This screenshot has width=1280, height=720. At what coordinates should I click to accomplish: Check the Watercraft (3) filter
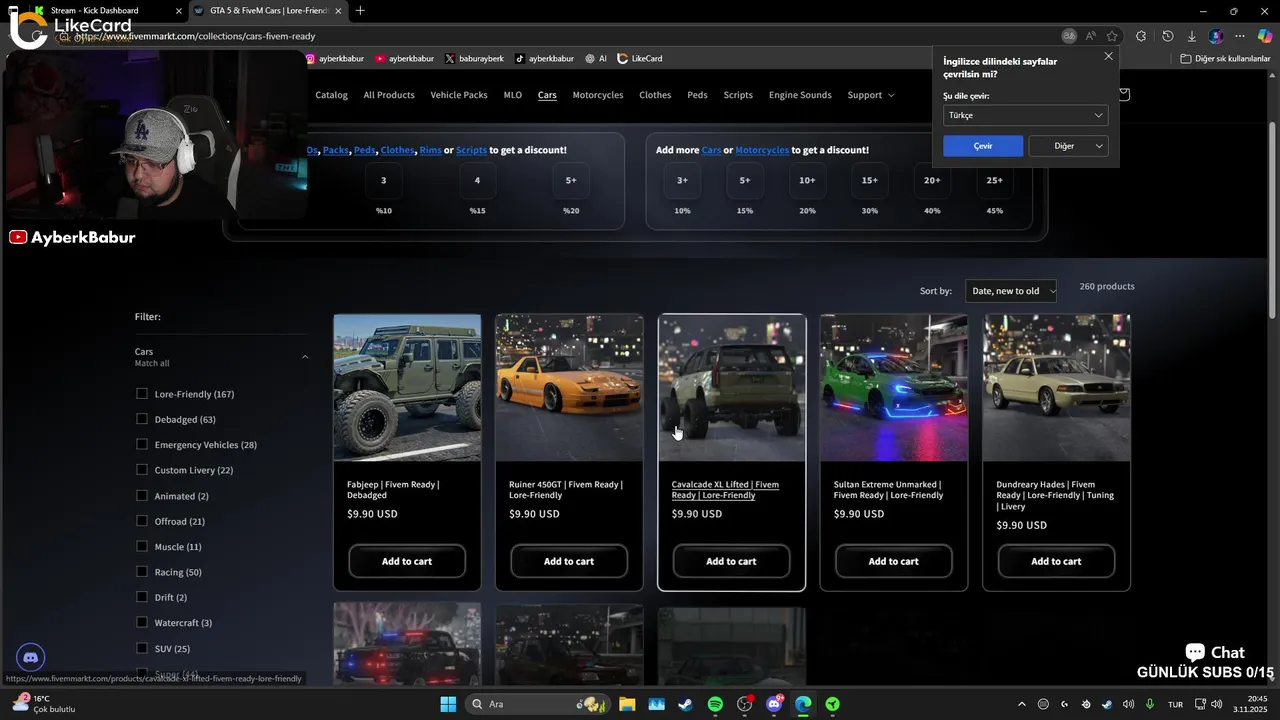pyautogui.click(x=142, y=622)
